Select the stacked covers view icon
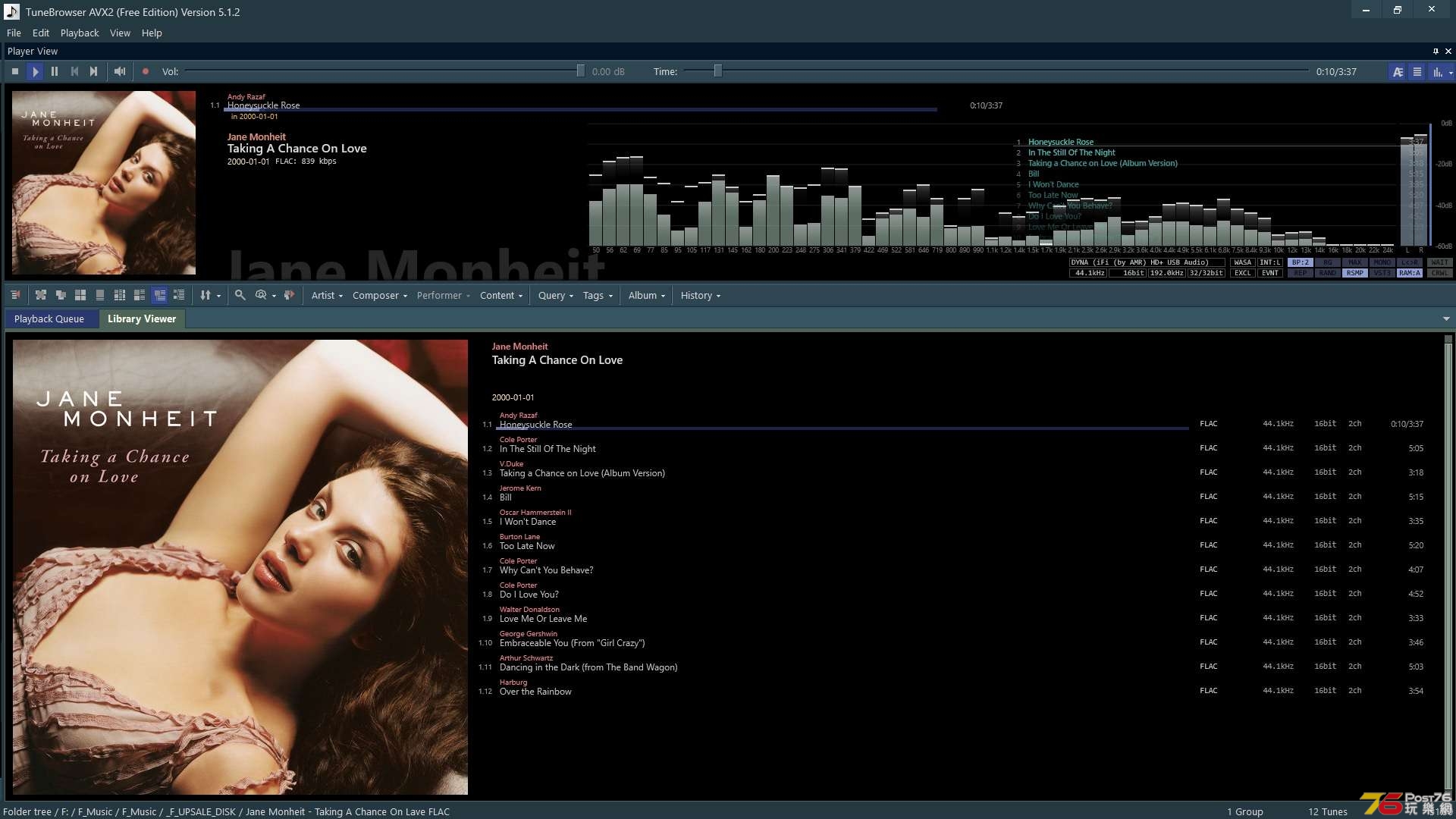The width and height of the screenshot is (1456, 819). [x=61, y=295]
